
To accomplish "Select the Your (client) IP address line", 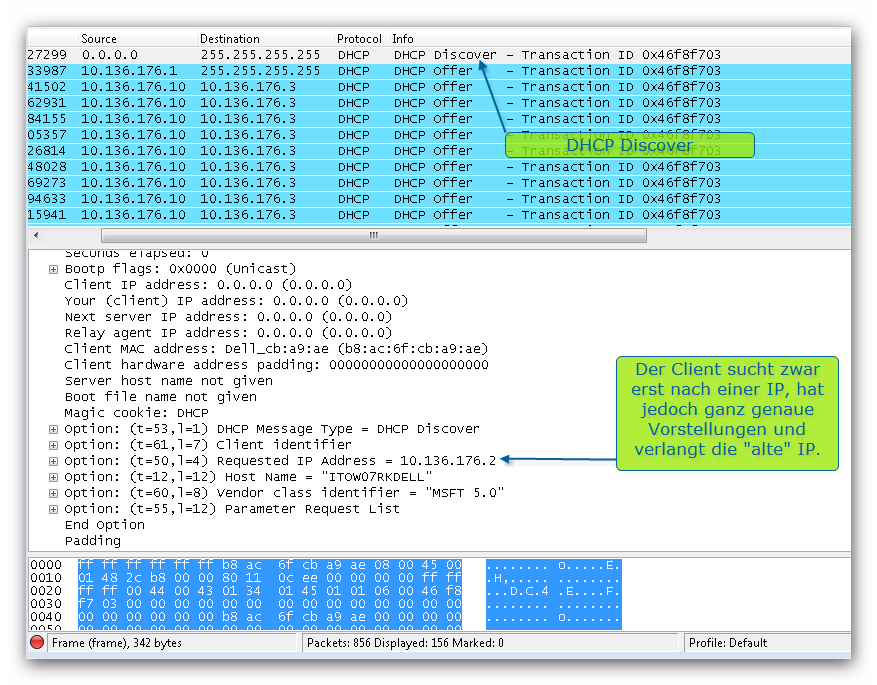I will (236, 301).
